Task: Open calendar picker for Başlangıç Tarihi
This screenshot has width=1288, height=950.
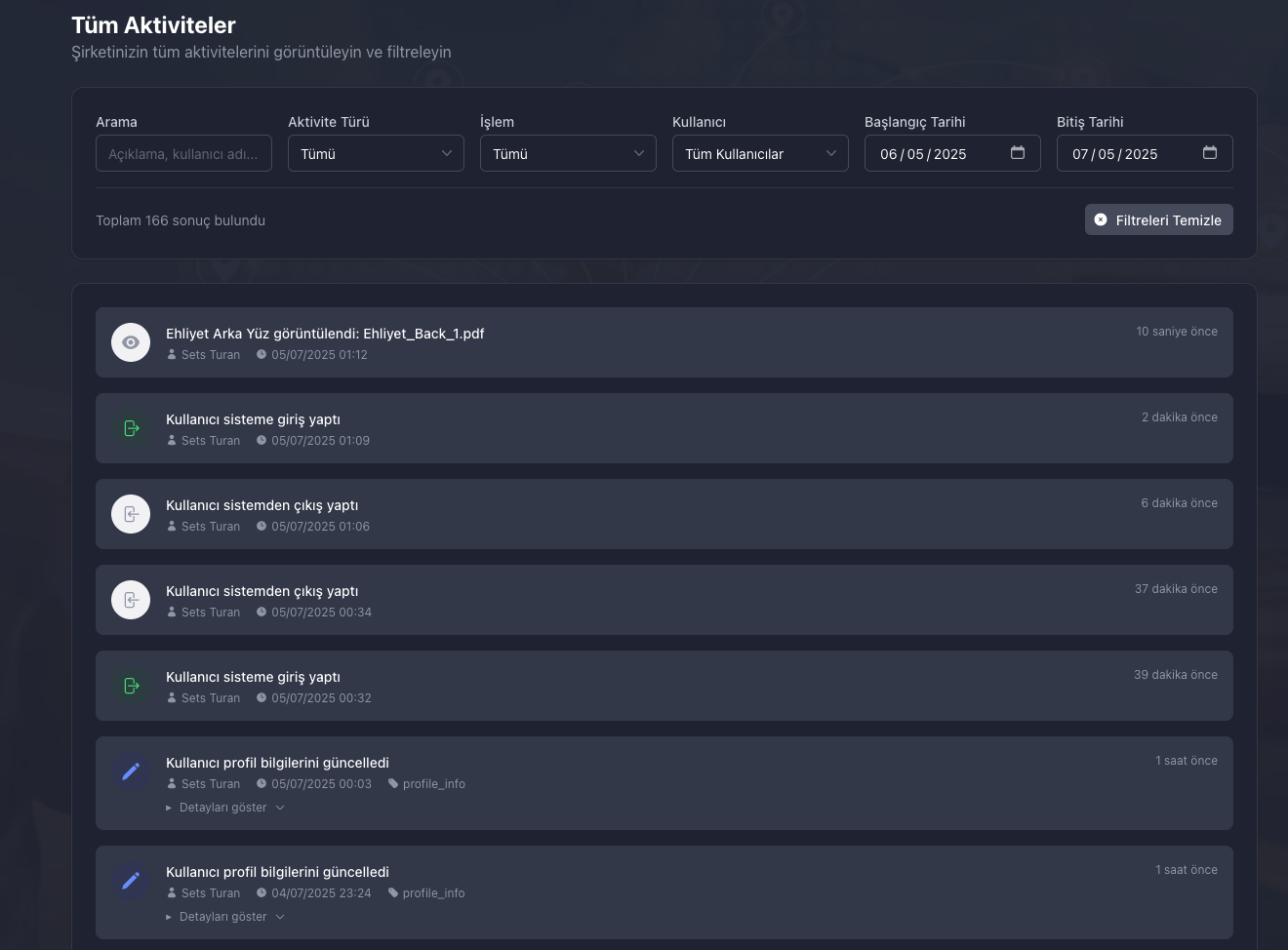Action: point(1018,153)
